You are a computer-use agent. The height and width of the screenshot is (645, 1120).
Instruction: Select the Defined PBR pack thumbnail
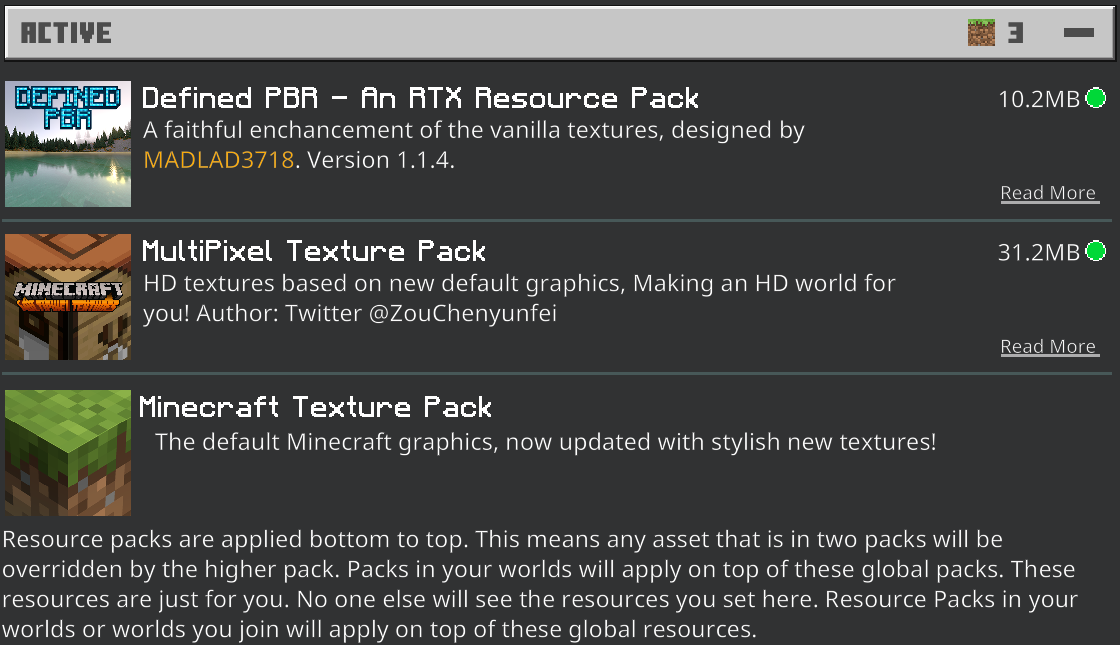(x=68, y=144)
